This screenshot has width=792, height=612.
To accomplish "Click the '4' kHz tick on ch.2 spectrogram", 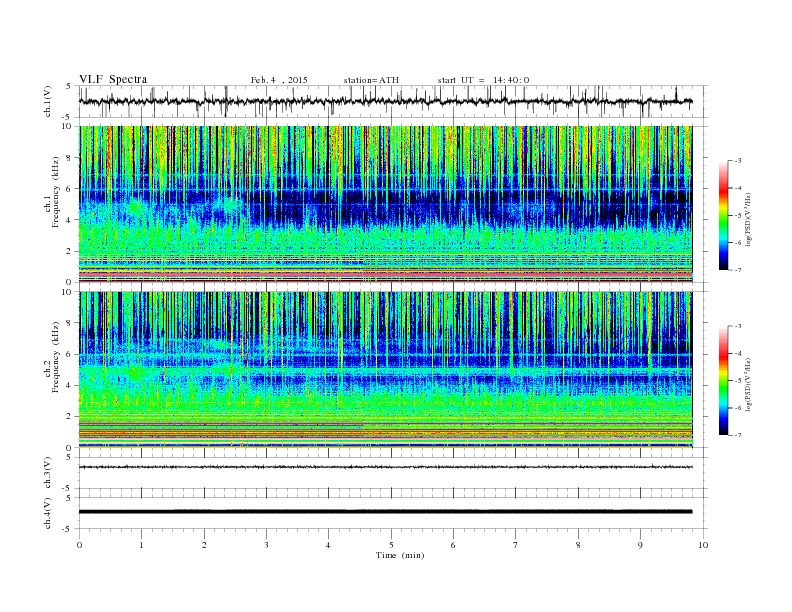I will (69, 386).
